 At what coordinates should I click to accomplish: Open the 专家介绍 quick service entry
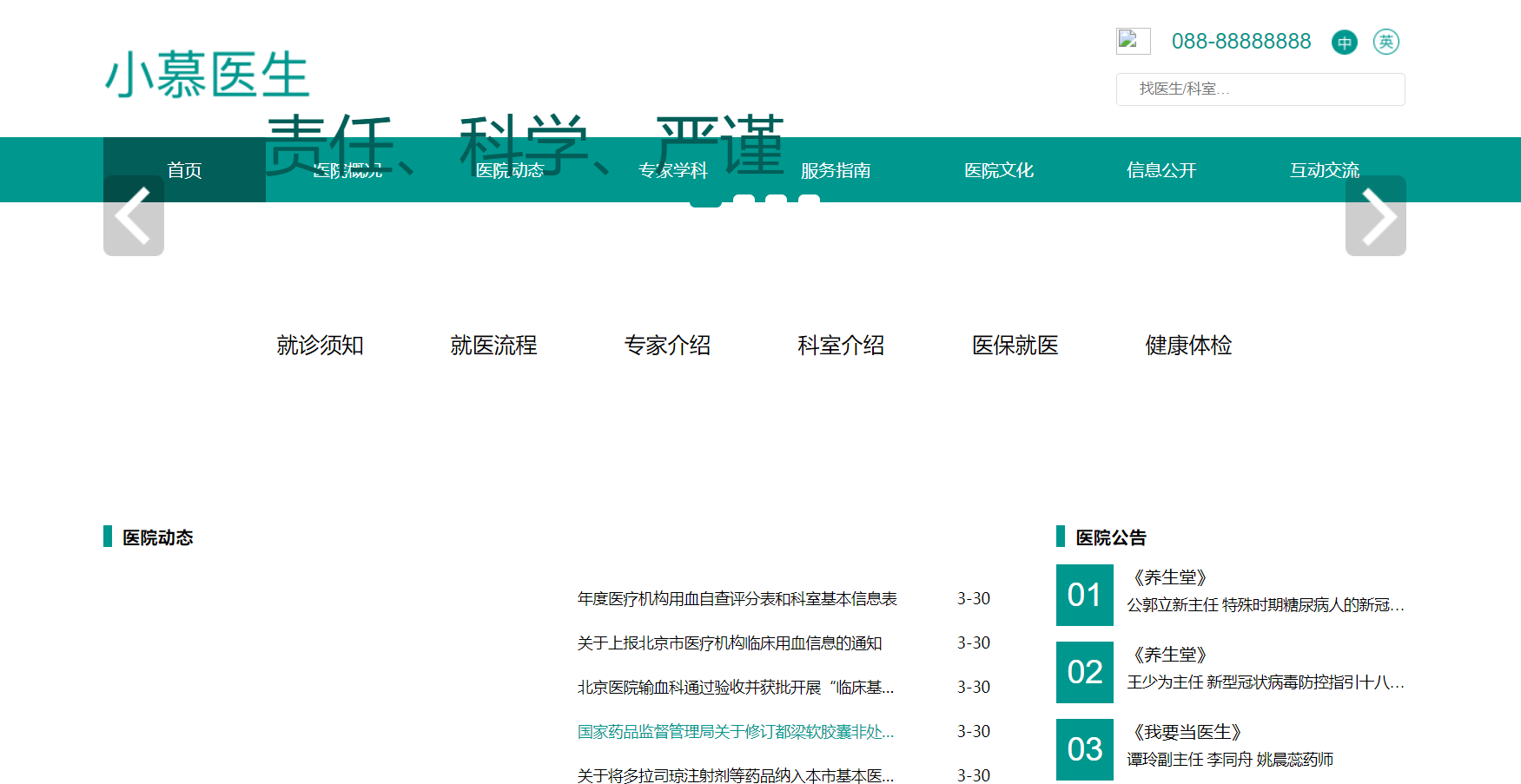(667, 346)
